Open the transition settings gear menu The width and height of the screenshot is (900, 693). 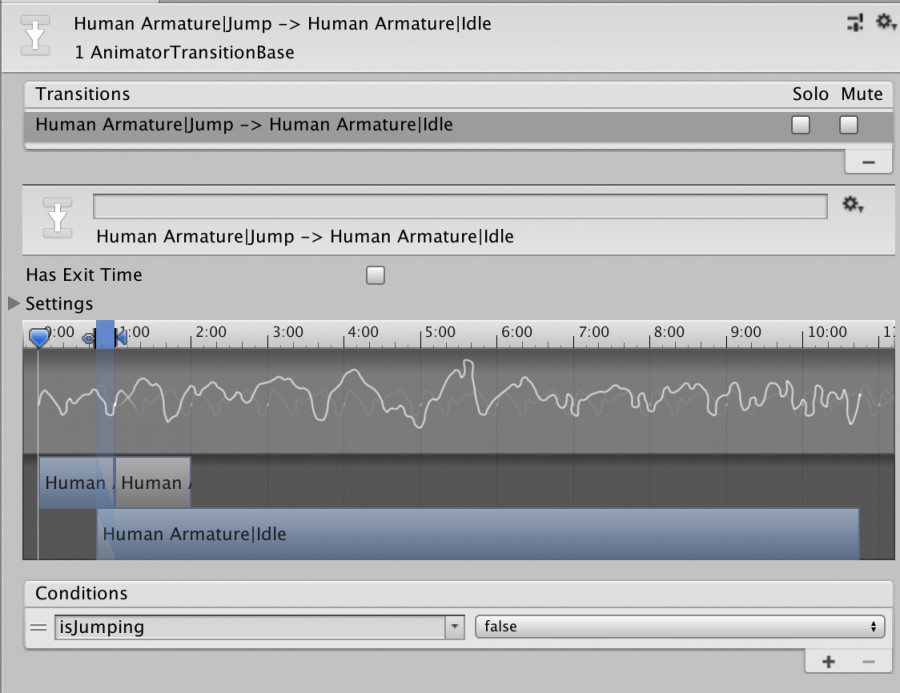852,204
